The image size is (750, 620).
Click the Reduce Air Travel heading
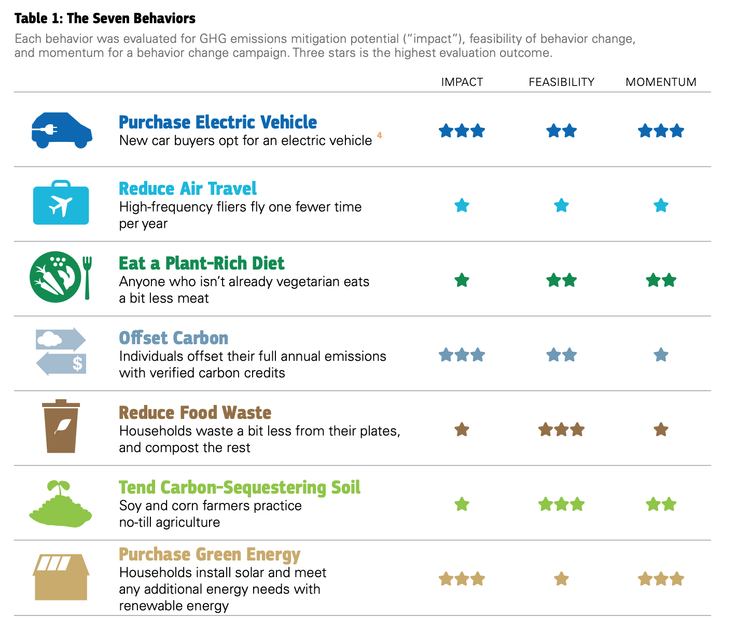tap(188, 188)
